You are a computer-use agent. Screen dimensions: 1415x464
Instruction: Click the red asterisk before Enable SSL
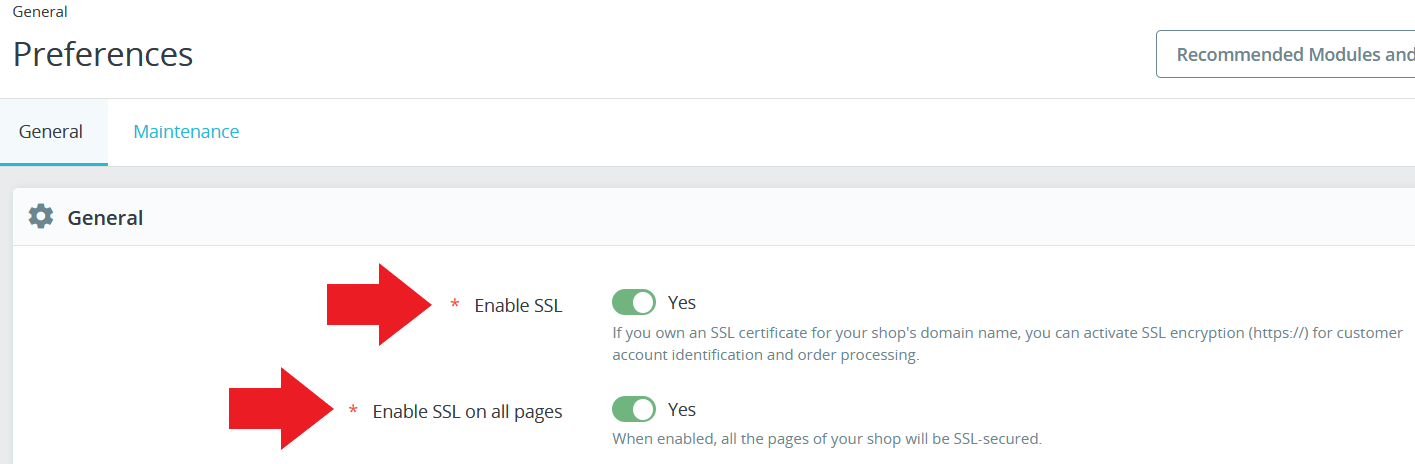point(455,305)
